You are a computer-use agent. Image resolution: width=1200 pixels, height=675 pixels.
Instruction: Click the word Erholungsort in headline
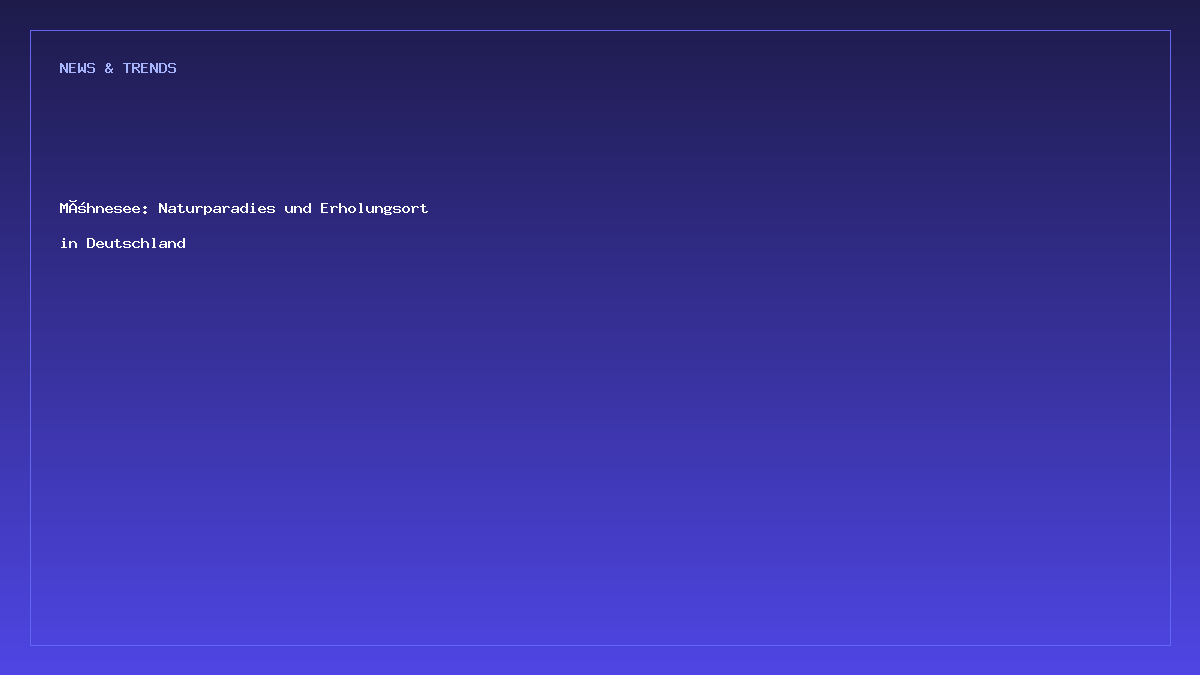(x=374, y=208)
